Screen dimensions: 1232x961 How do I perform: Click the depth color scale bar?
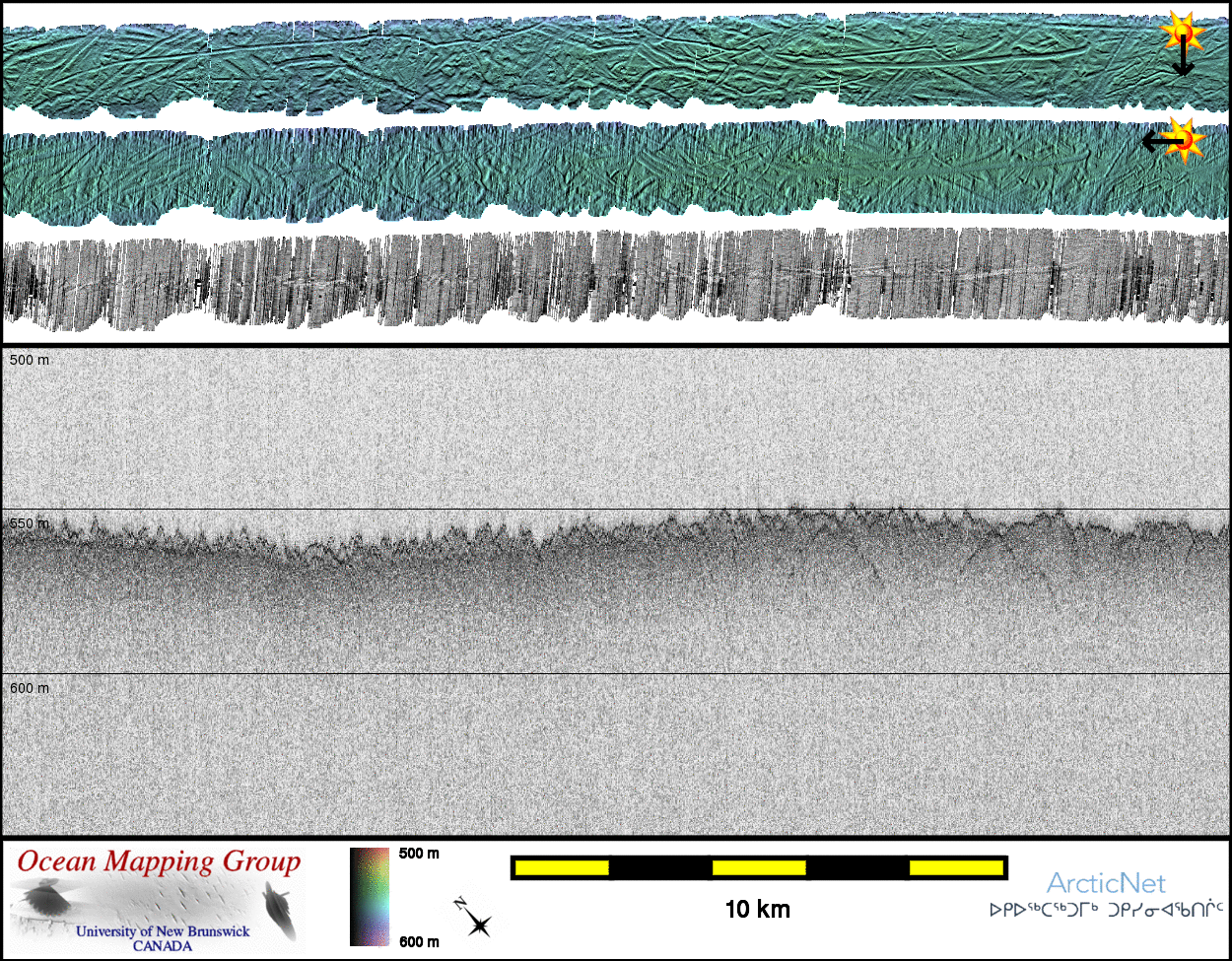click(x=370, y=896)
